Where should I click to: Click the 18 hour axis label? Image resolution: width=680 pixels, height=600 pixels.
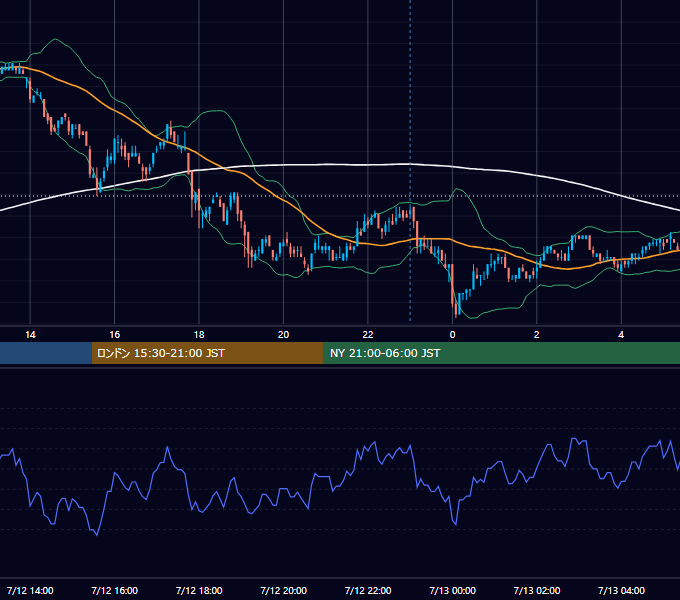(x=199, y=335)
